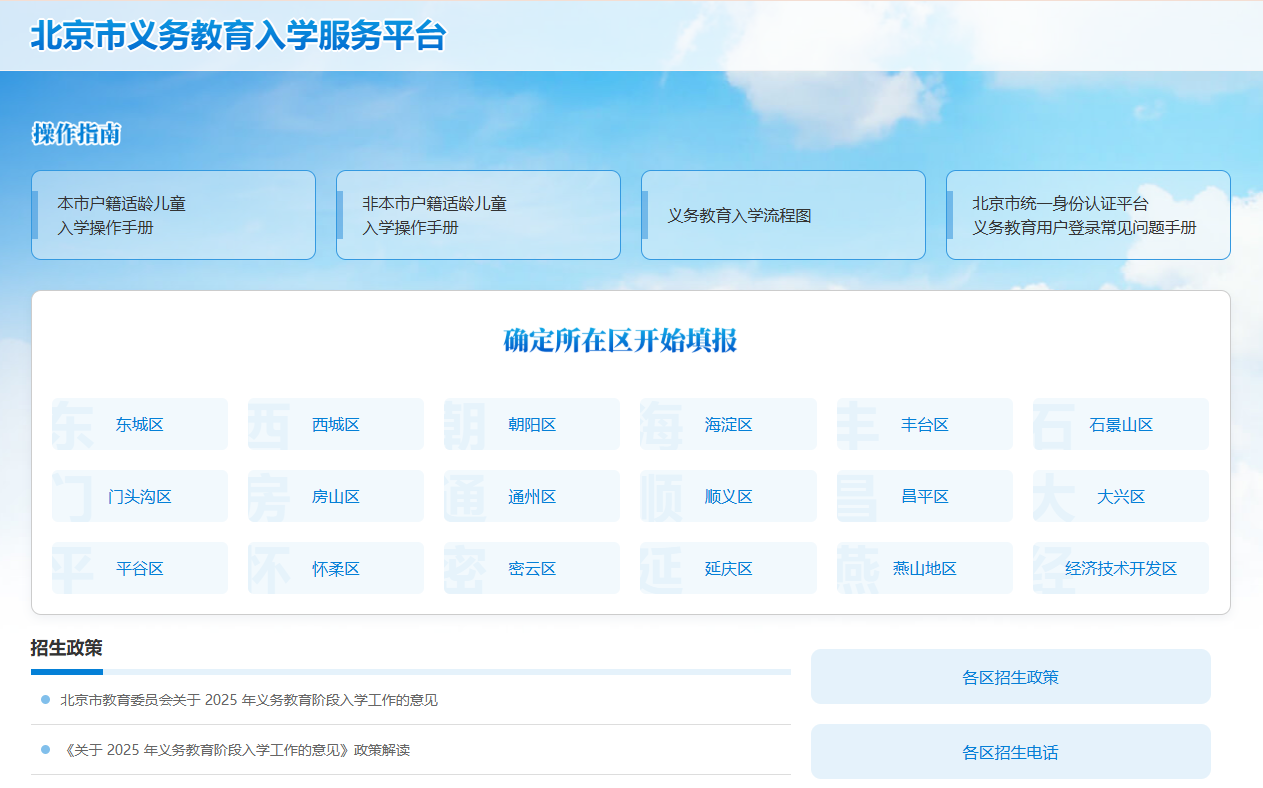Screen dimensions: 1263x788
Task: Pick 通州区 district
Action: tap(532, 497)
